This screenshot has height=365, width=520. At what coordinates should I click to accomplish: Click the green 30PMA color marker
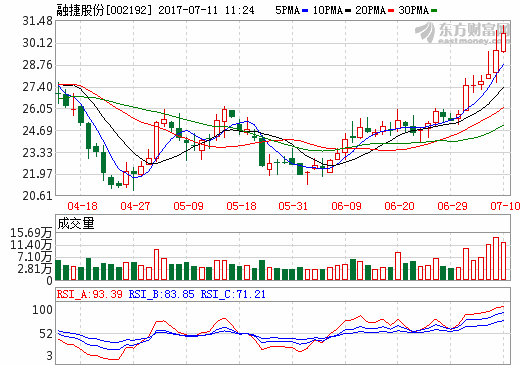pyautogui.click(x=434, y=11)
